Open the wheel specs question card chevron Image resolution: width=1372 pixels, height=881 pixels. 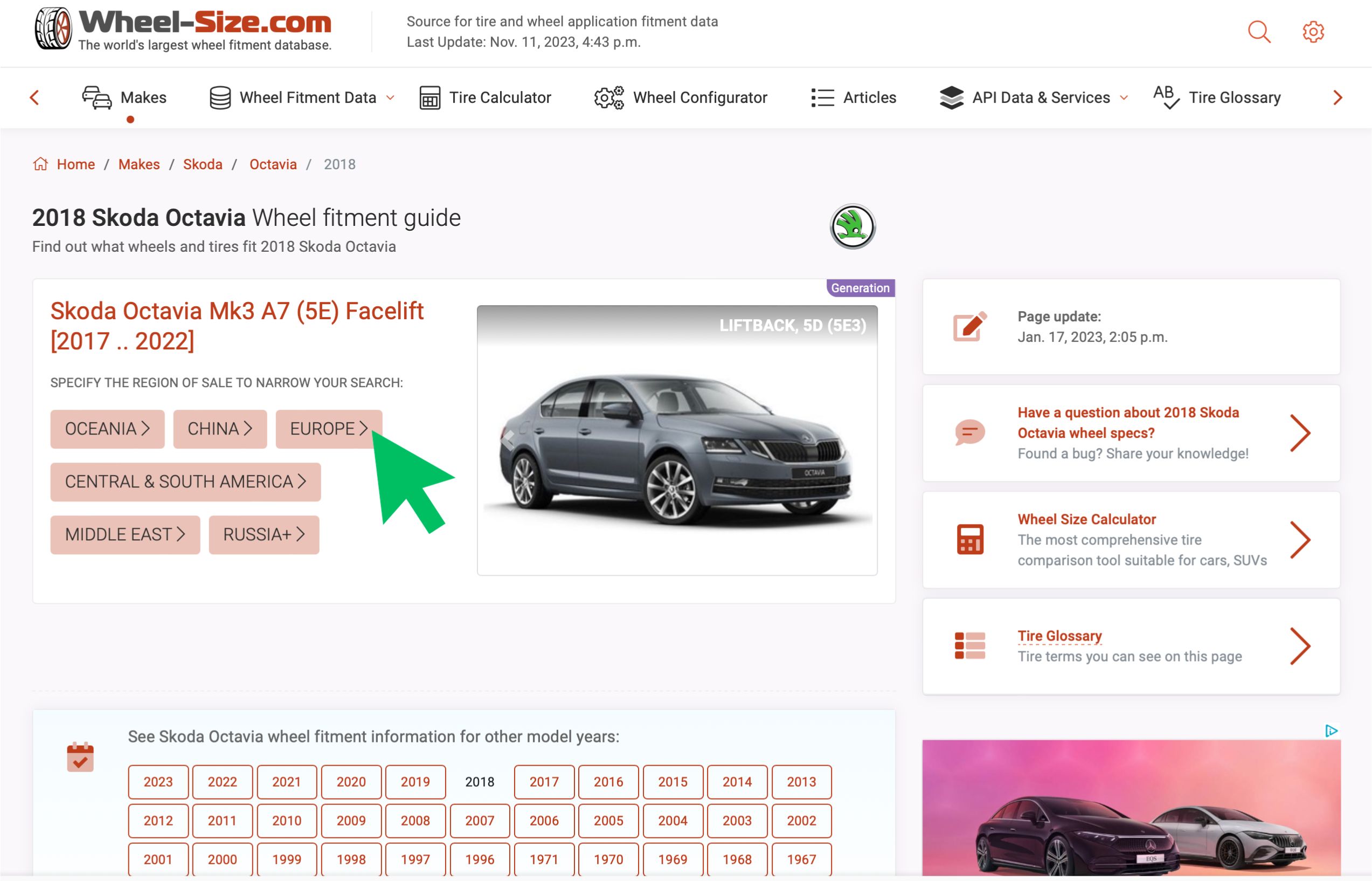point(1300,433)
